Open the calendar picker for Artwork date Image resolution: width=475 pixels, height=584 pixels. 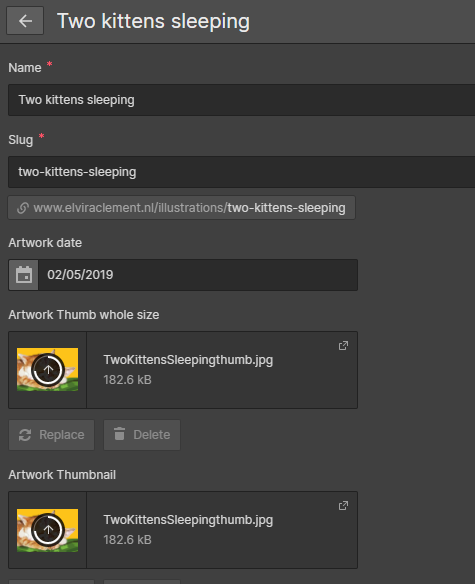pos(24,275)
